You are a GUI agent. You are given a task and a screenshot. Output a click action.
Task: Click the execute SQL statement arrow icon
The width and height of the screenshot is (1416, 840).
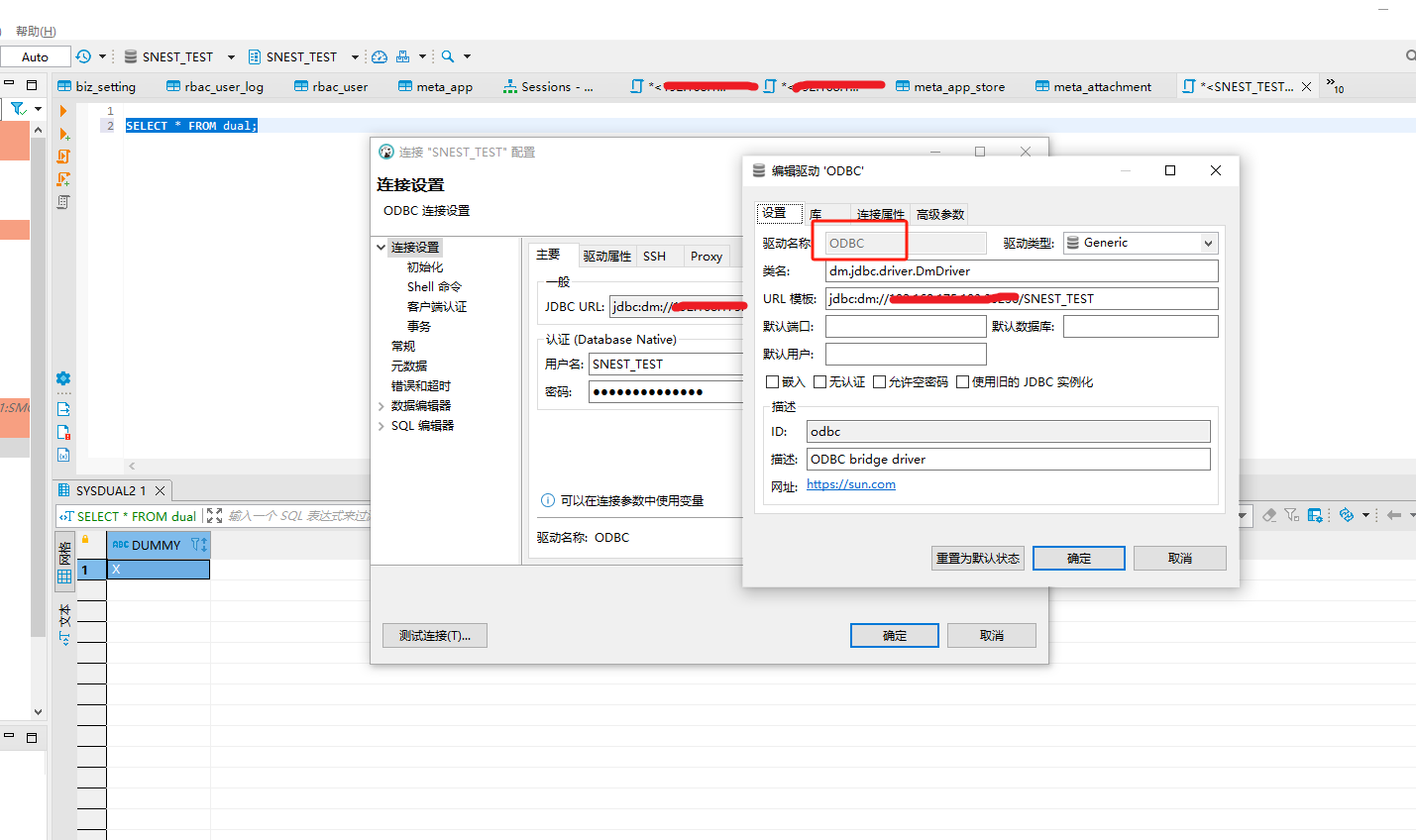(x=63, y=111)
